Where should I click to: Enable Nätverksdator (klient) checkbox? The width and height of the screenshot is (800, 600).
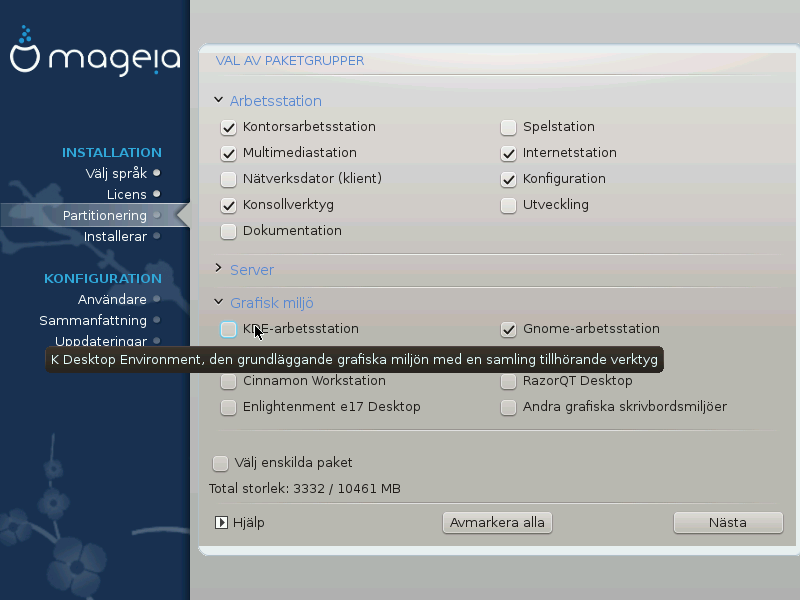228,179
